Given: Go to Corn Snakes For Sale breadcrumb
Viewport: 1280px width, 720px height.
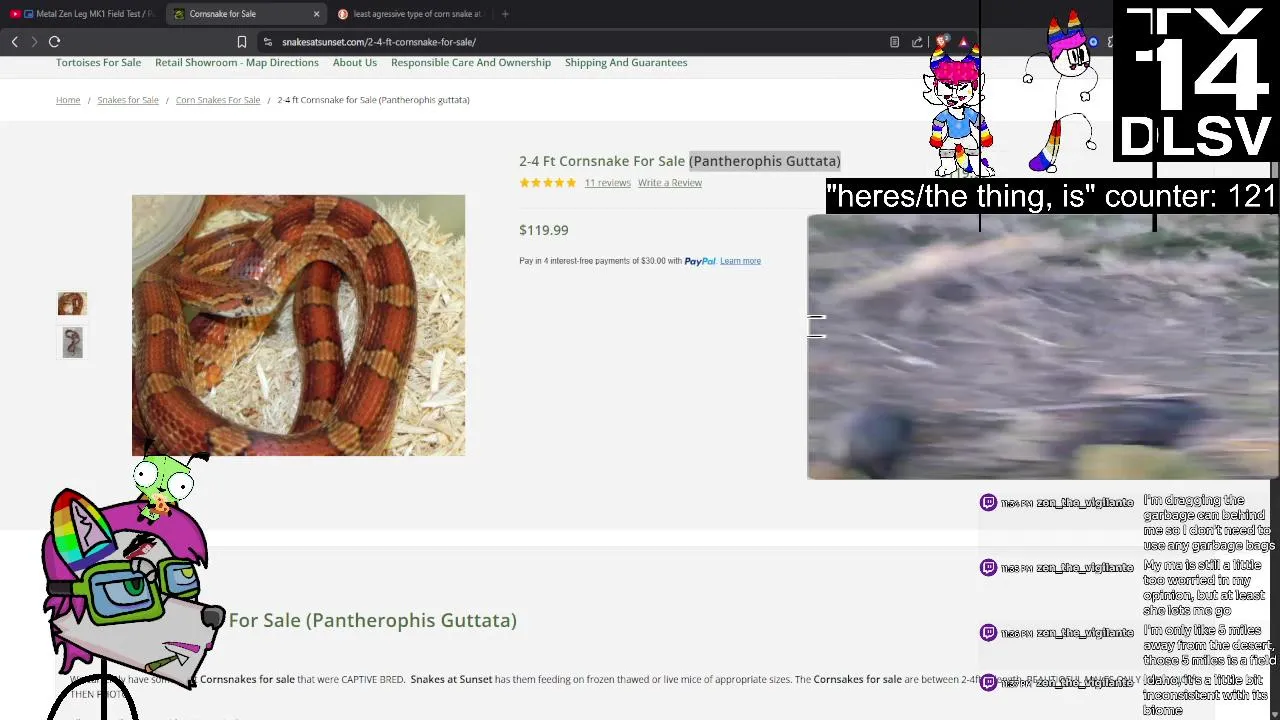Looking at the screenshot, I should pyautogui.click(x=218, y=100).
